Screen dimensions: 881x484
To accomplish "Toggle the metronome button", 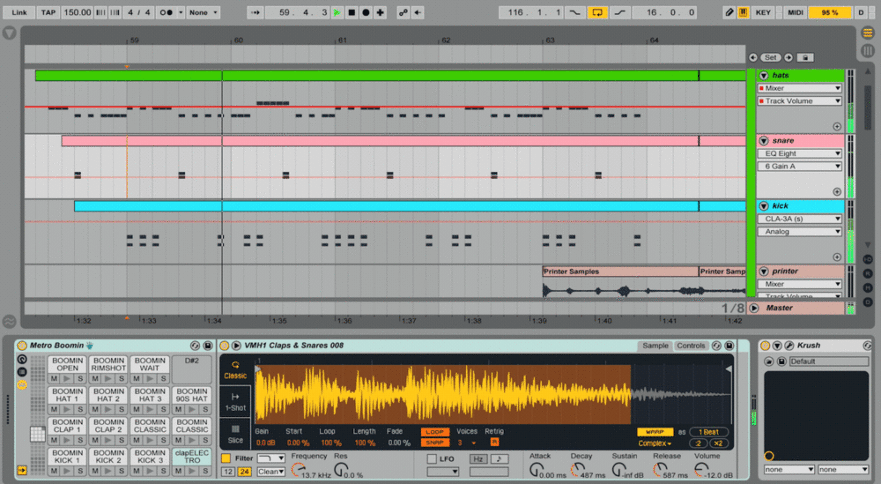I will (x=166, y=12).
